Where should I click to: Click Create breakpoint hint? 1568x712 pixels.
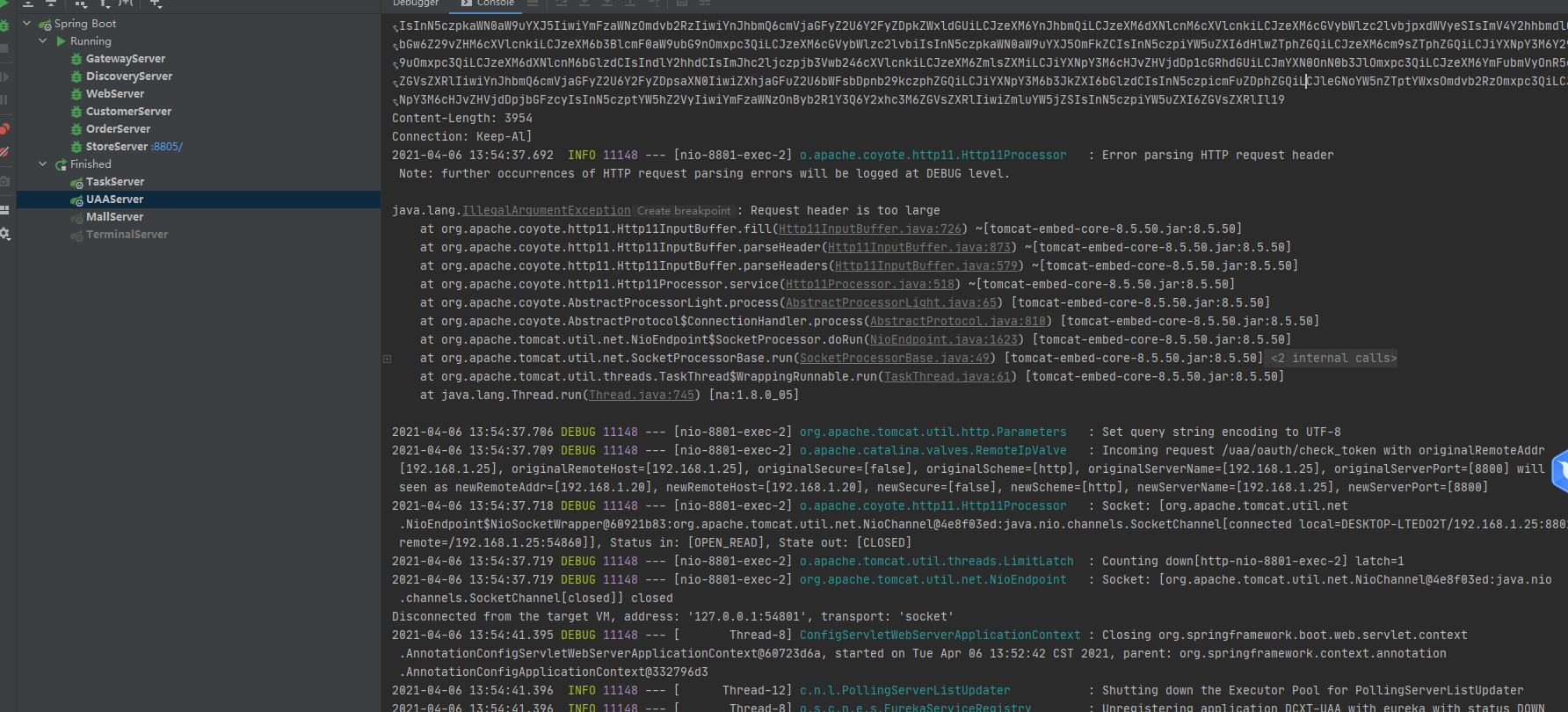(x=683, y=211)
